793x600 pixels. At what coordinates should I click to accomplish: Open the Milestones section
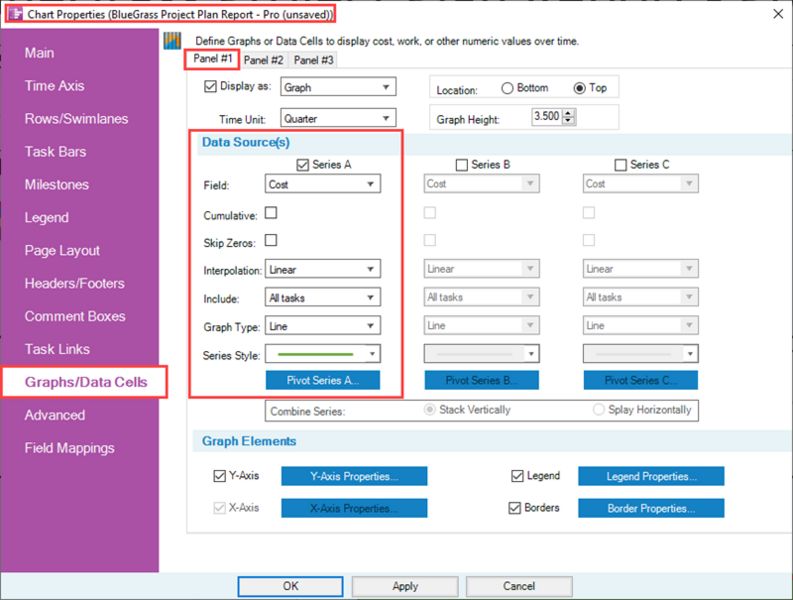point(57,185)
